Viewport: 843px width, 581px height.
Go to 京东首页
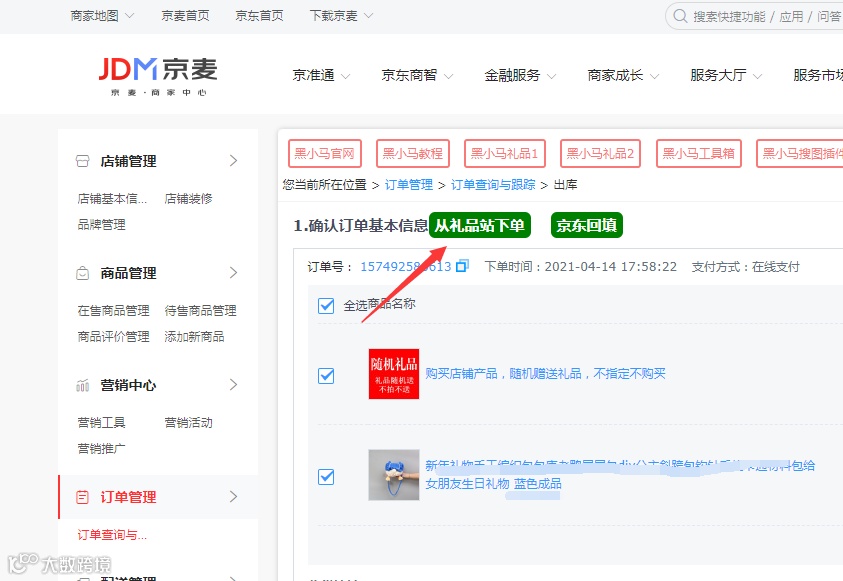point(260,16)
